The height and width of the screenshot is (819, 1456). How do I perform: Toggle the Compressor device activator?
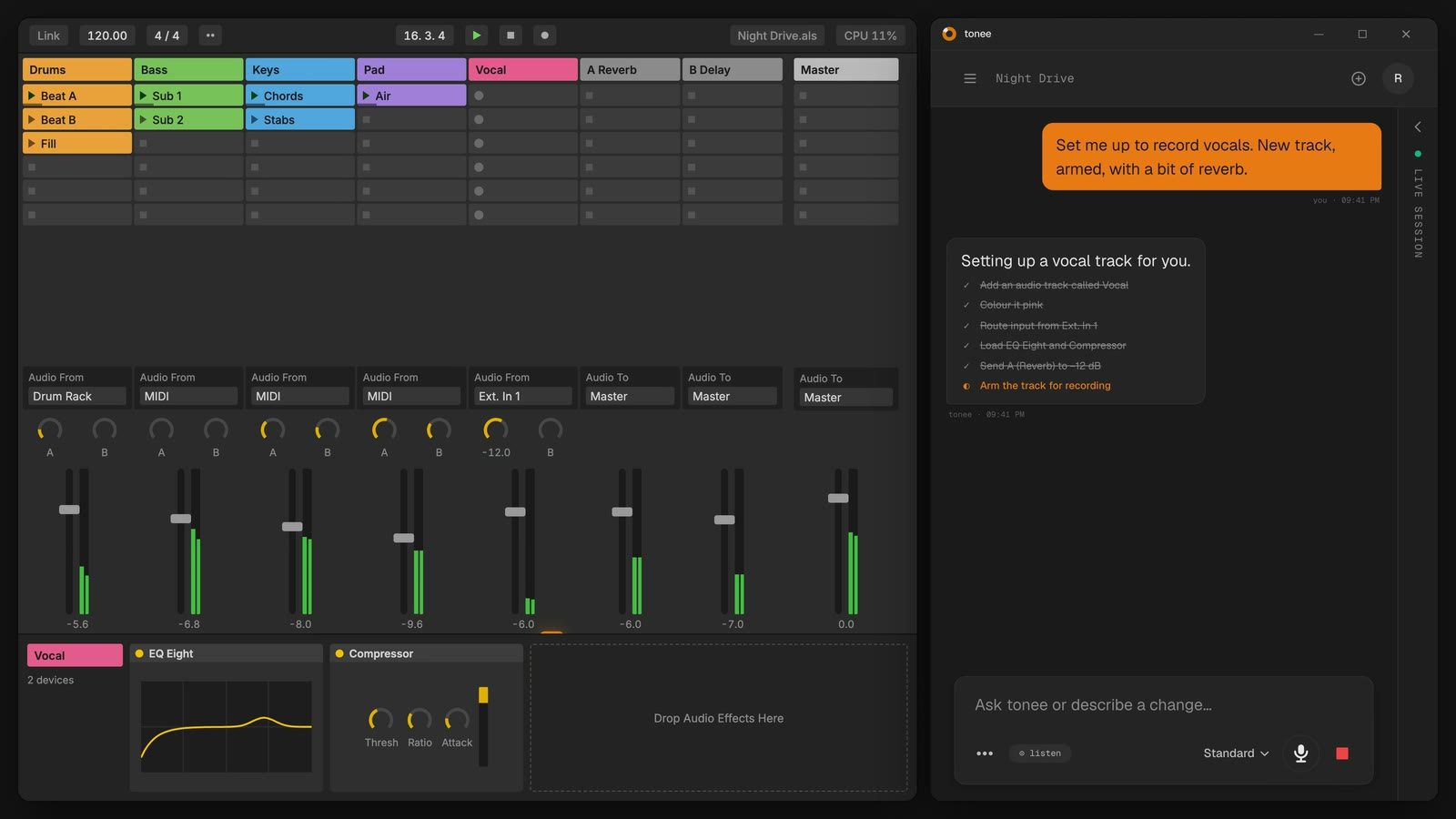pos(339,653)
